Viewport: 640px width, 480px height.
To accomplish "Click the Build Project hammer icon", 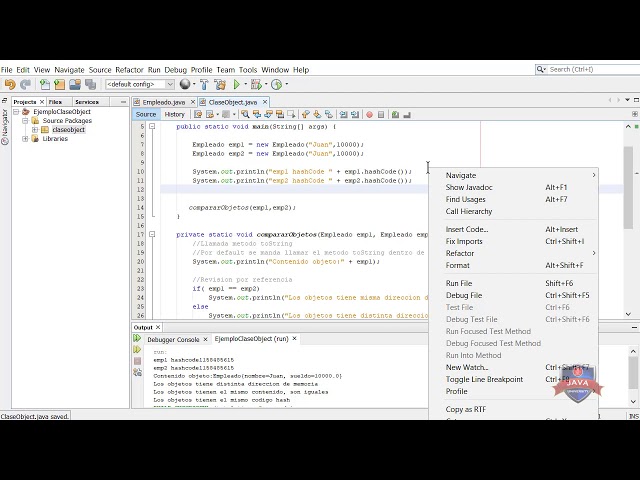I will coord(204,84).
